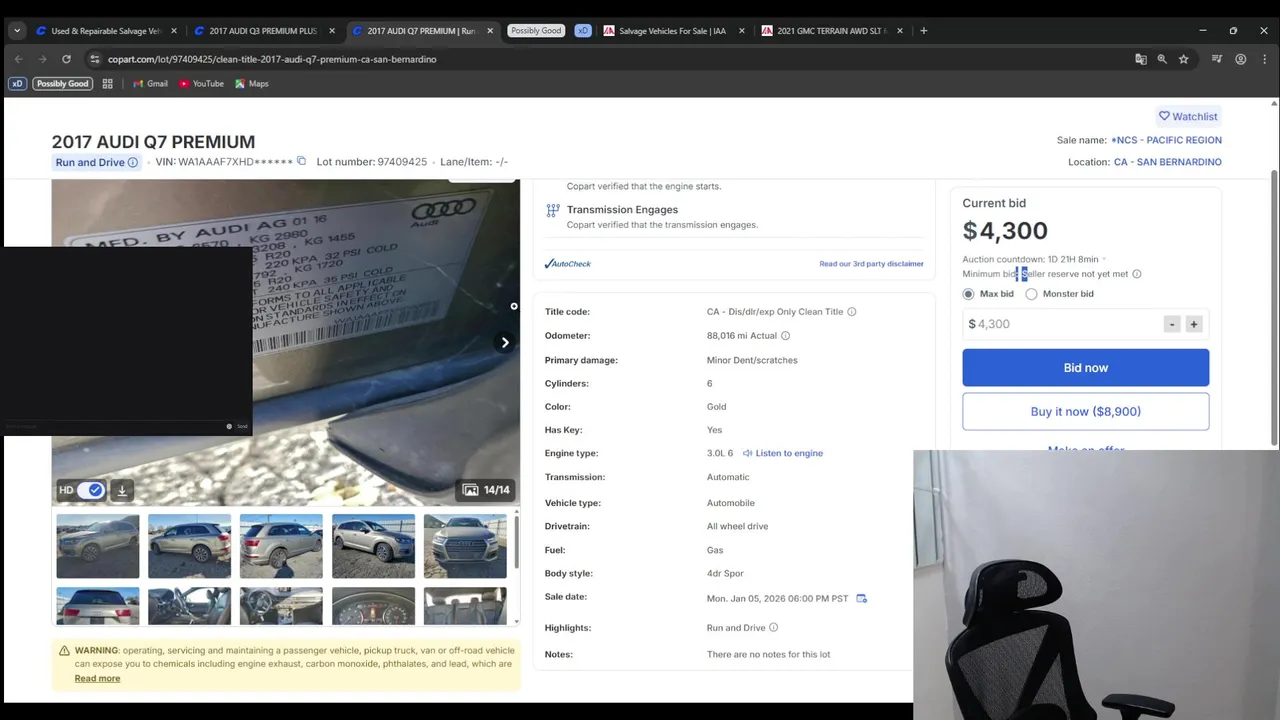Click the browser address bar URL

(272, 59)
